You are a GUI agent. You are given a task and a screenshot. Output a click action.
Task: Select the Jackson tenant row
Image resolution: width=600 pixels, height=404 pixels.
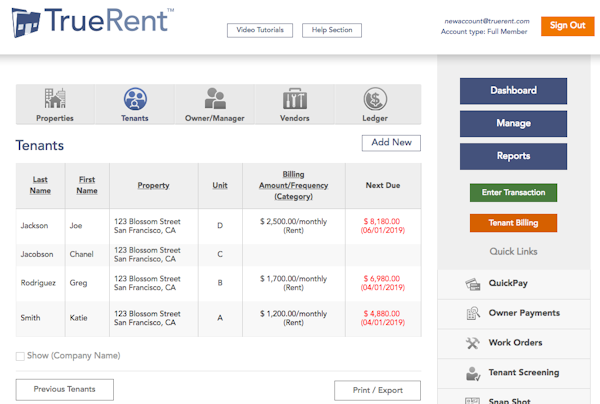click(218, 226)
